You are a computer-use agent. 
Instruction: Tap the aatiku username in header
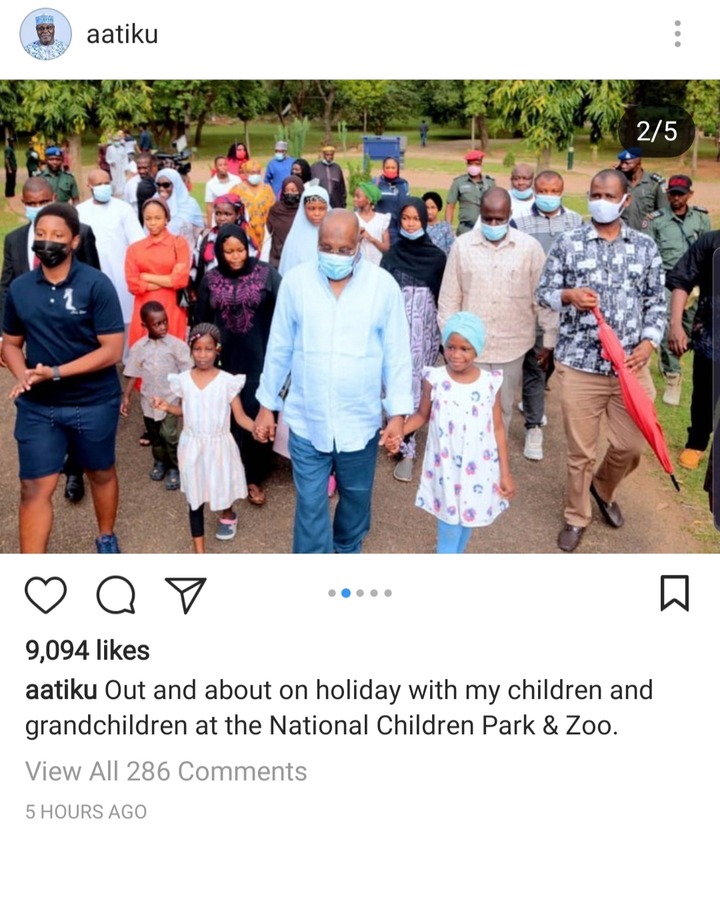click(122, 35)
